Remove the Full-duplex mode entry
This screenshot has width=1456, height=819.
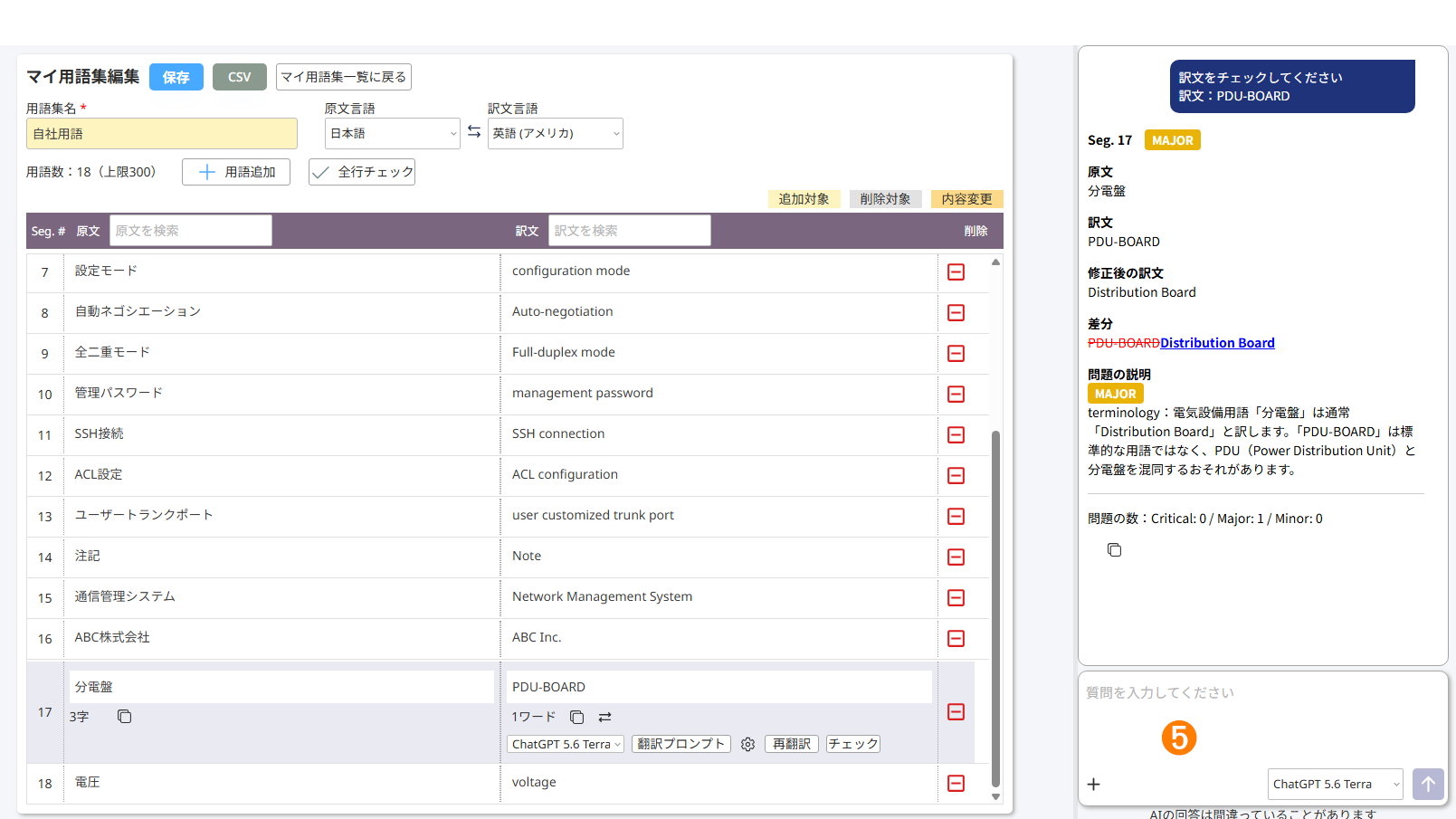click(x=956, y=353)
